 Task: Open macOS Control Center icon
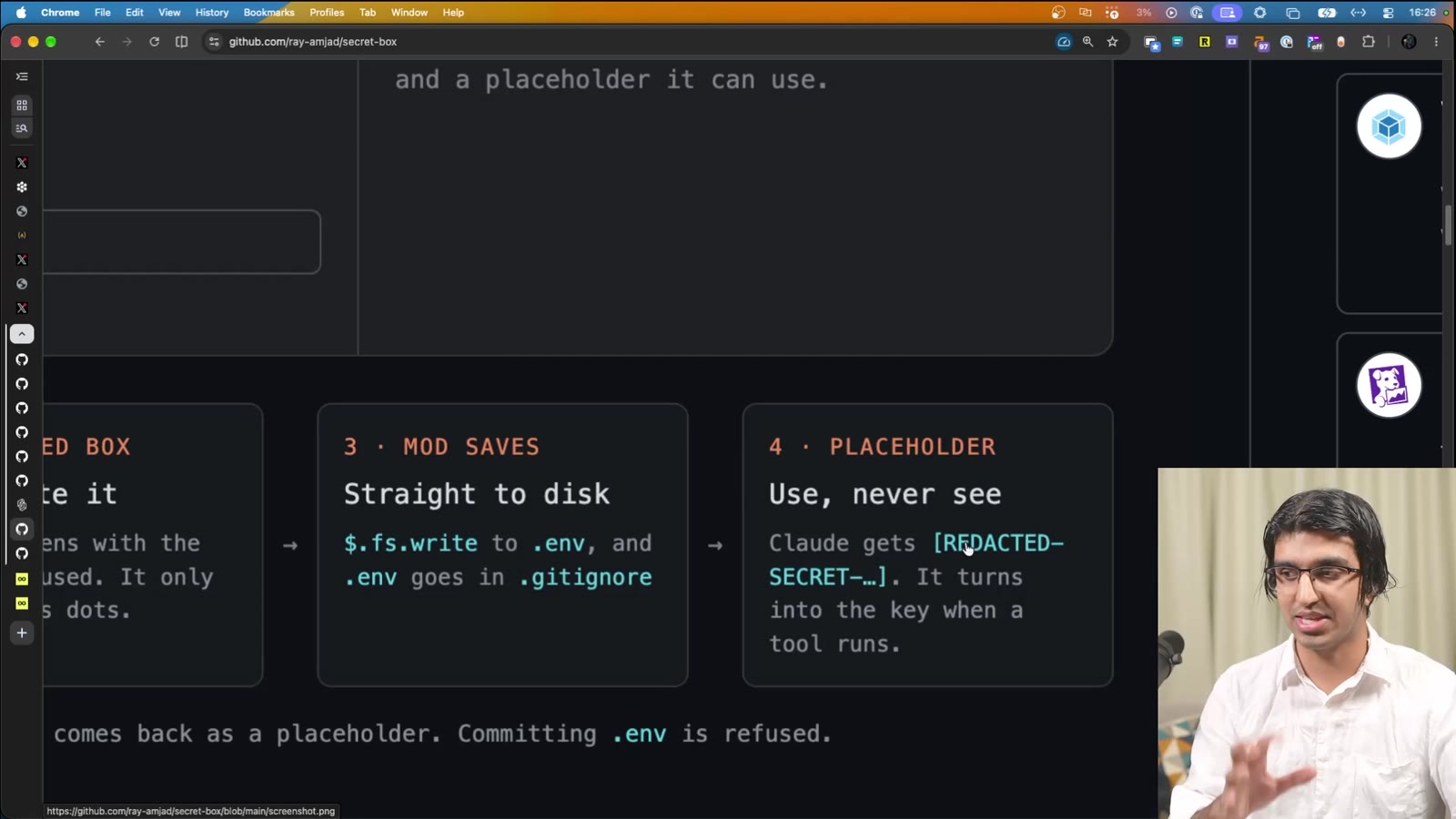pyautogui.click(x=1389, y=13)
